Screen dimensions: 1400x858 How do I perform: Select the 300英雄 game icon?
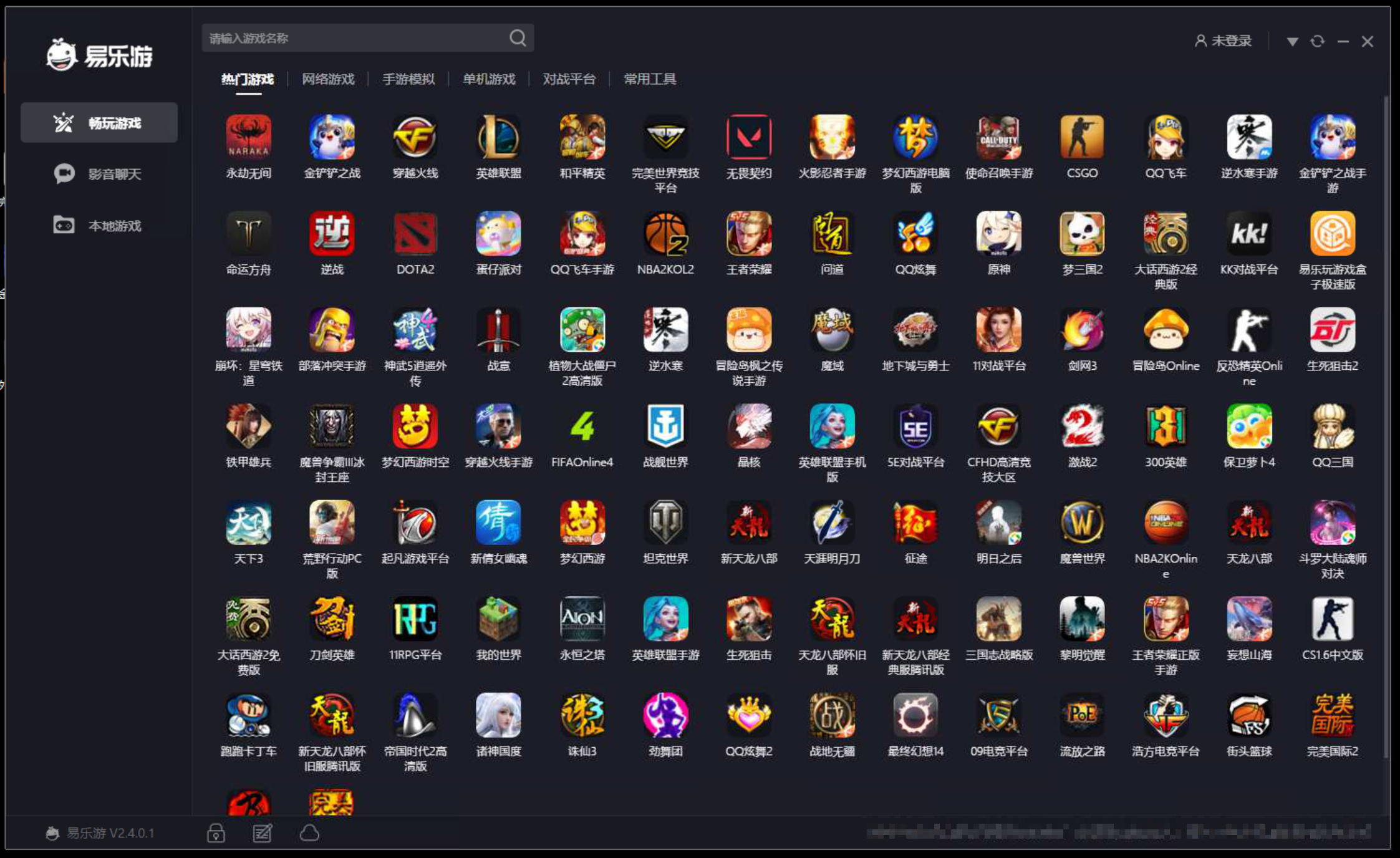(x=1166, y=426)
